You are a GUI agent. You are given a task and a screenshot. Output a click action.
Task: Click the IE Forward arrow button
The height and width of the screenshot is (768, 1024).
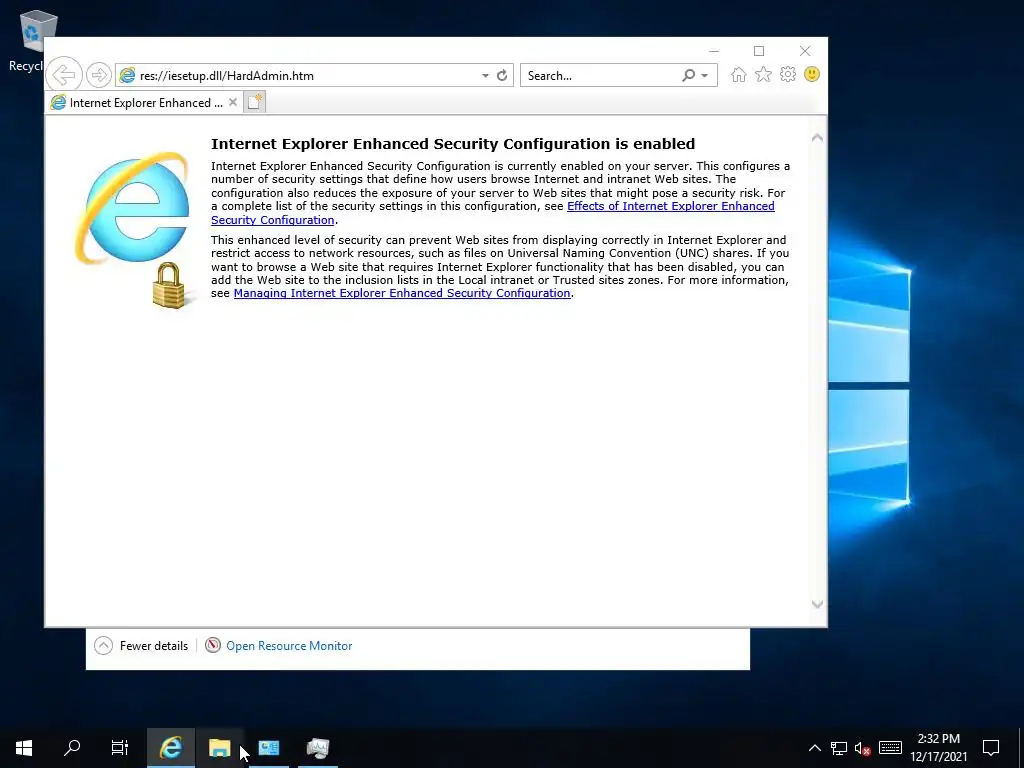coord(99,75)
